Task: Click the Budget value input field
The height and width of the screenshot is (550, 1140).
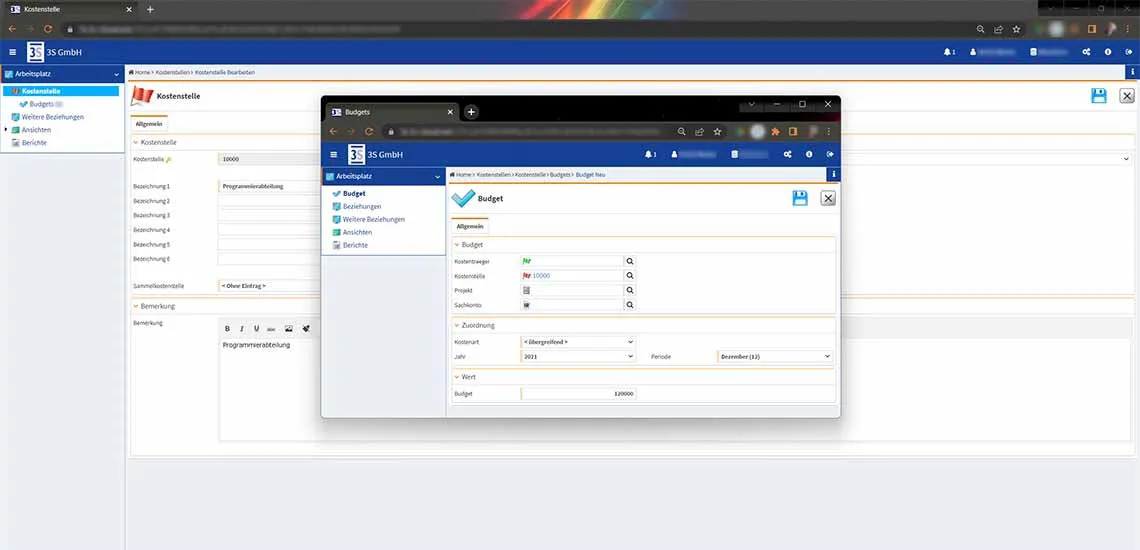Action: tap(578, 394)
